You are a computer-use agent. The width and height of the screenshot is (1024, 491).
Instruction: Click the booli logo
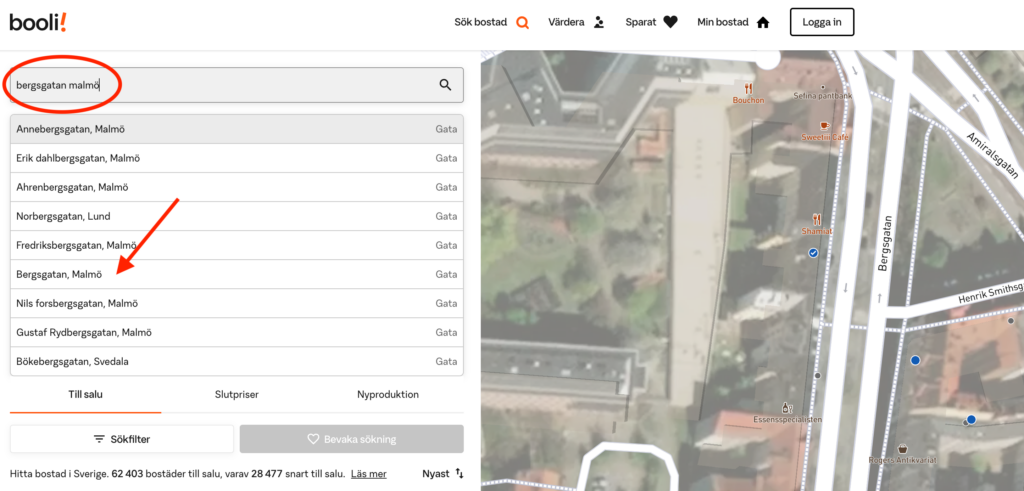tap(38, 22)
